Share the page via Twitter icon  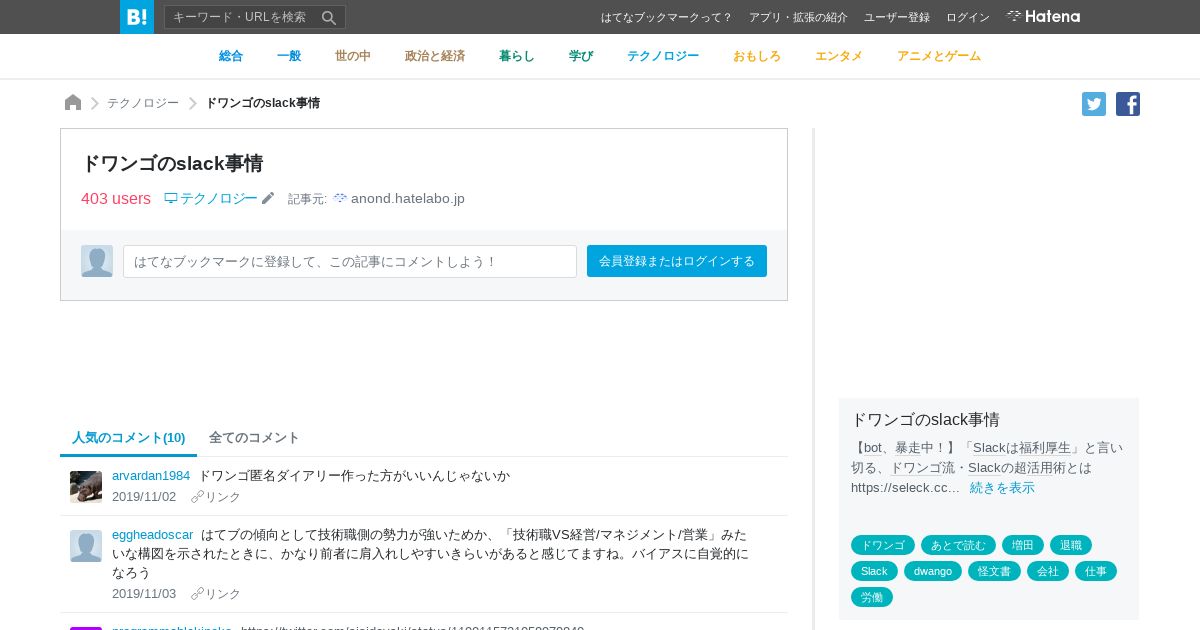pos(1094,104)
